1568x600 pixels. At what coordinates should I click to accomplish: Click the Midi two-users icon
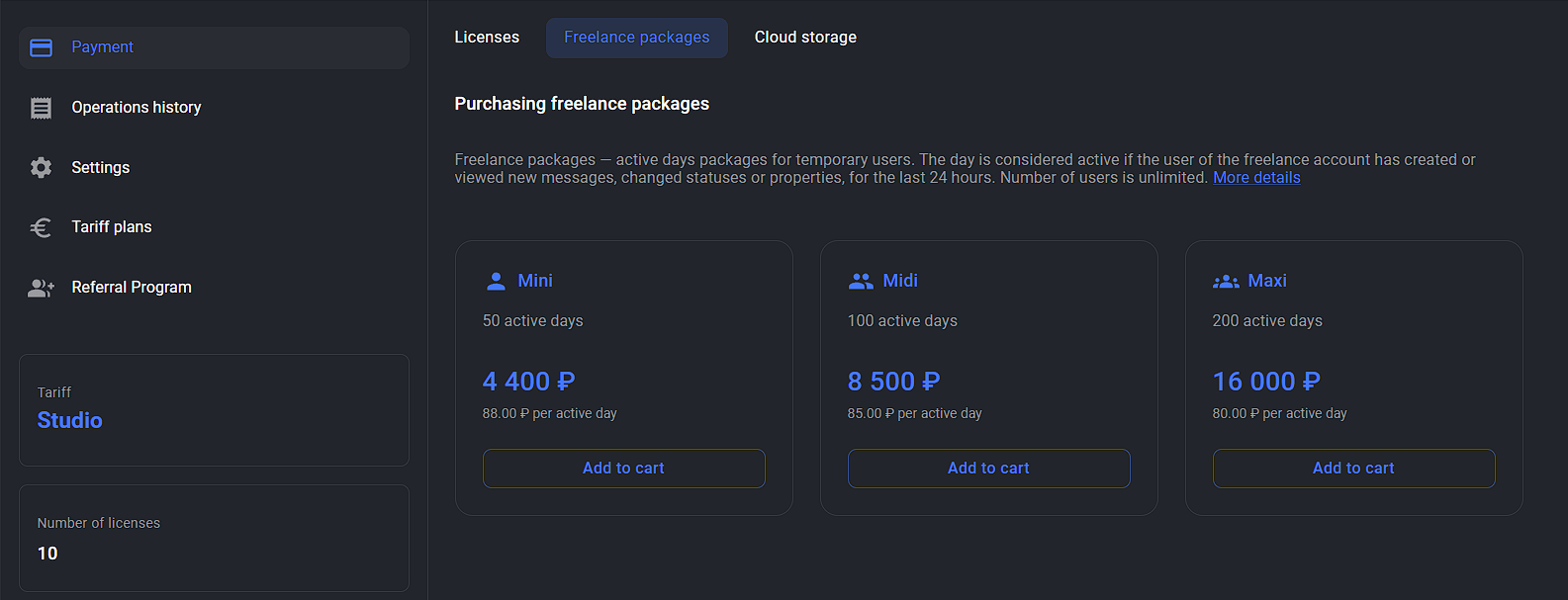click(x=861, y=282)
